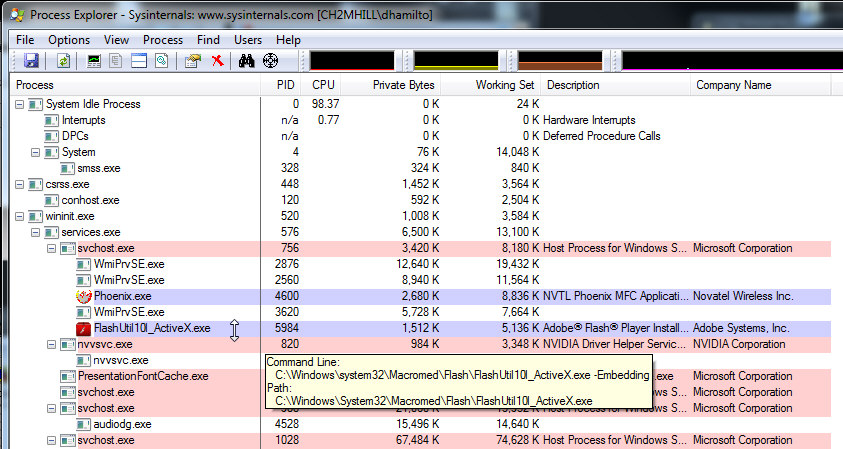Click the Deferred Procedure Calls description text
The height and width of the screenshot is (449, 843).
point(602,137)
